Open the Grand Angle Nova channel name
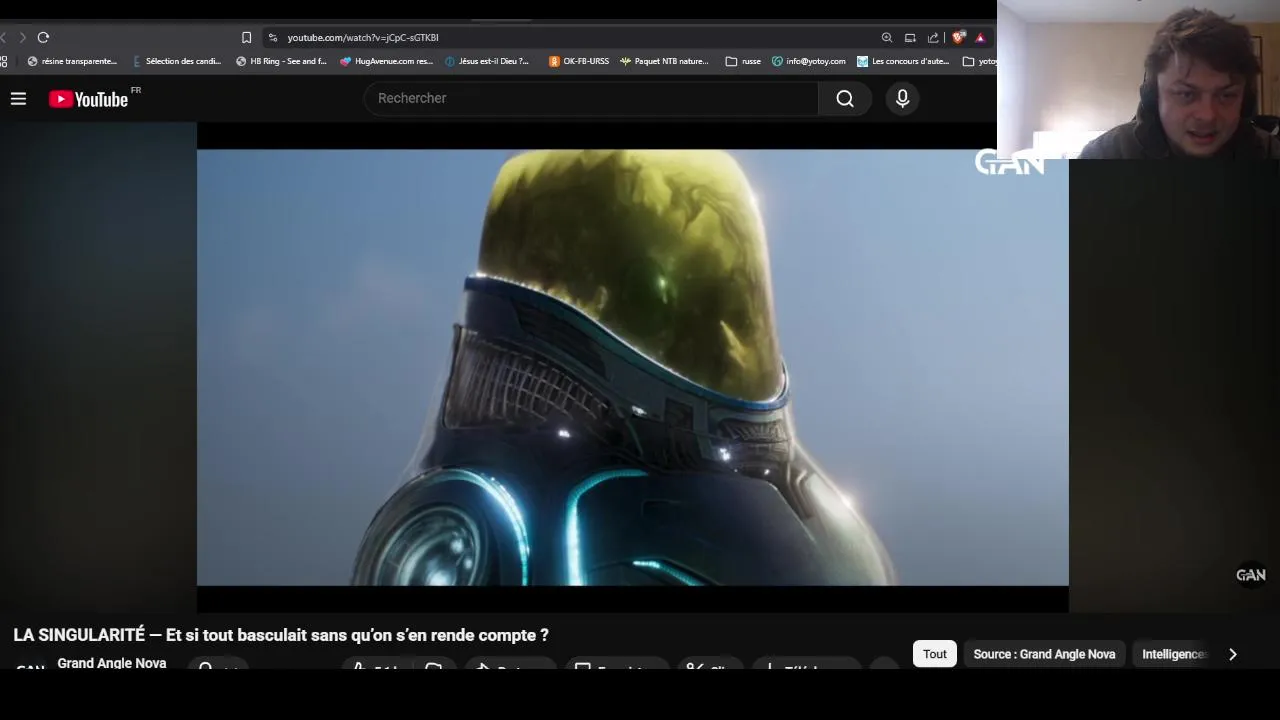The image size is (1280, 720). [112, 663]
